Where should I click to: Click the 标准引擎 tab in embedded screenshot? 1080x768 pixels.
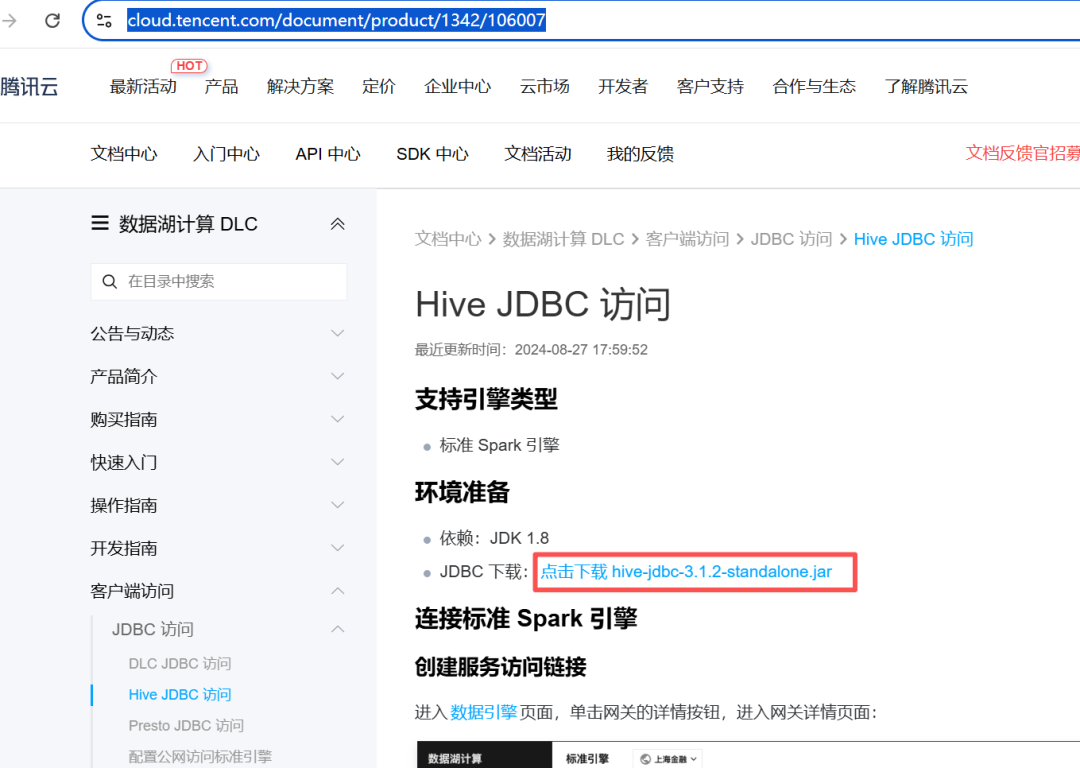588,758
